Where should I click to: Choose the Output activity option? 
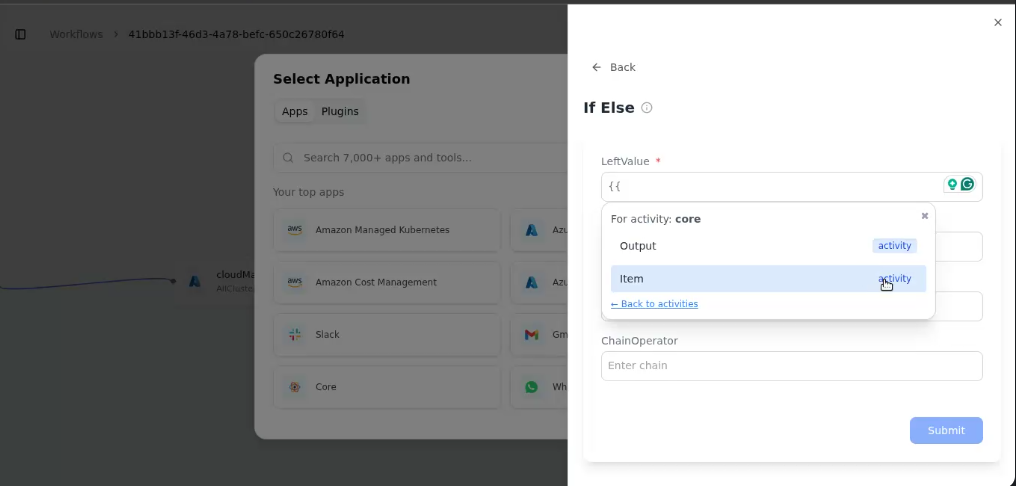[x=768, y=246]
